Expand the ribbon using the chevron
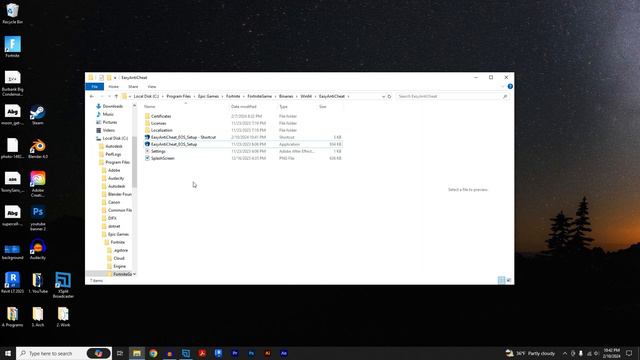This screenshot has height=360, width=640. pos(502,87)
